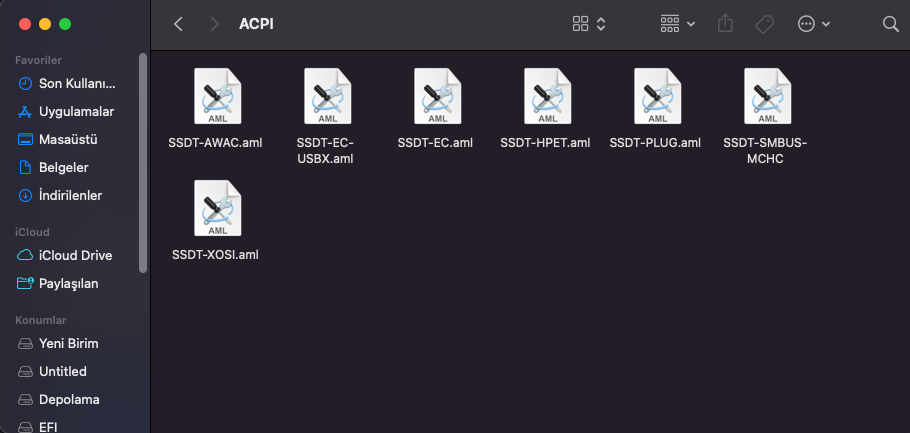Go to iCloud Drive in sidebar
The image size is (910, 433).
[75, 255]
